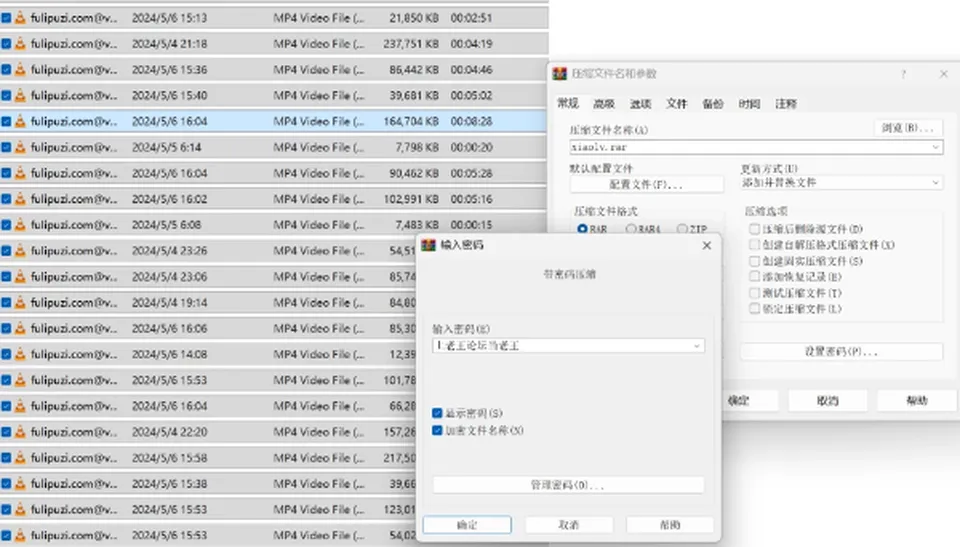Enable 创建固实压缩文件(S) option
This screenshot has height=547, width=960.
point(754,261)
